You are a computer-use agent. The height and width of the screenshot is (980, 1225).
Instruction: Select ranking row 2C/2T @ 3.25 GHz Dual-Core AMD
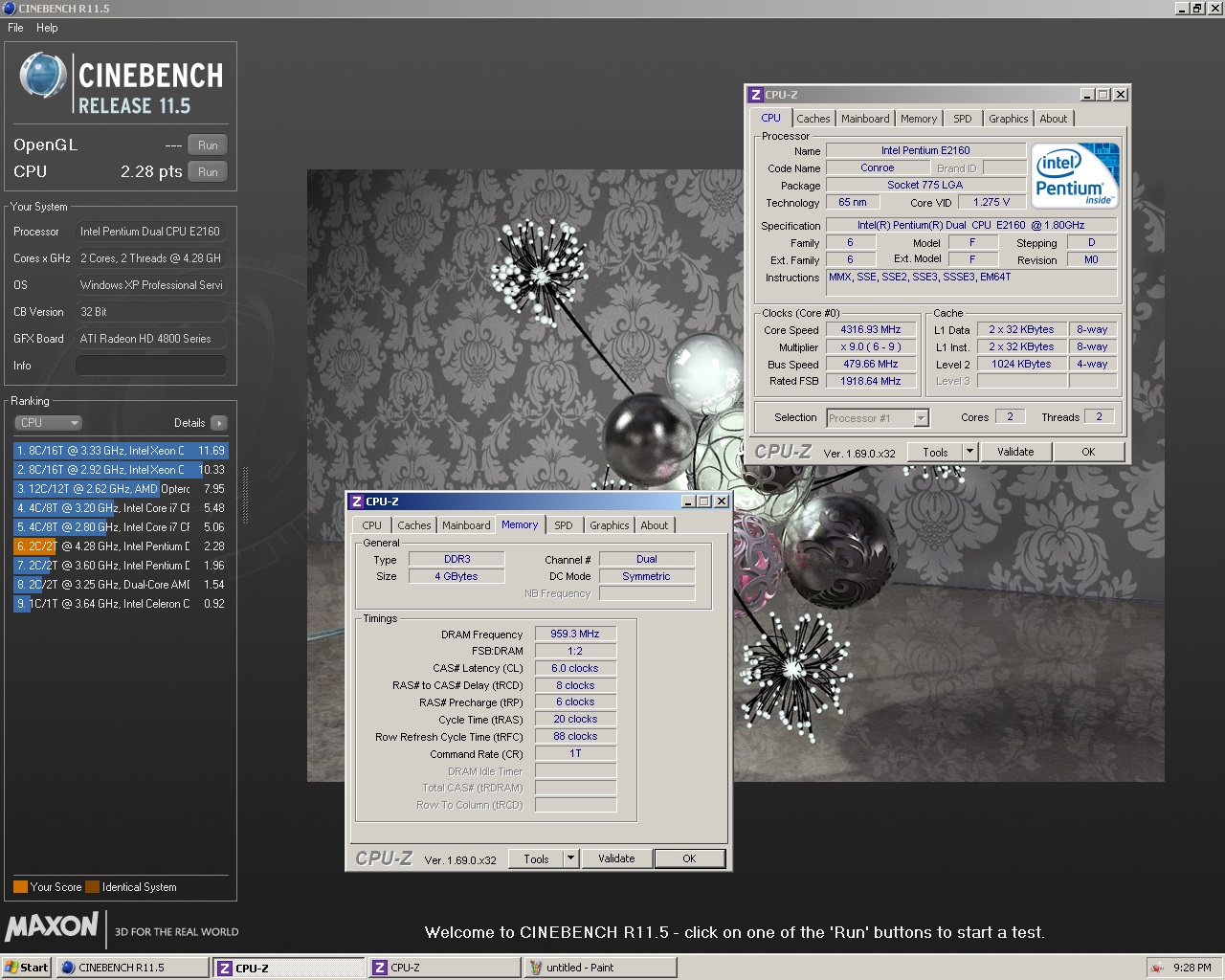click(x=121, y=585)
